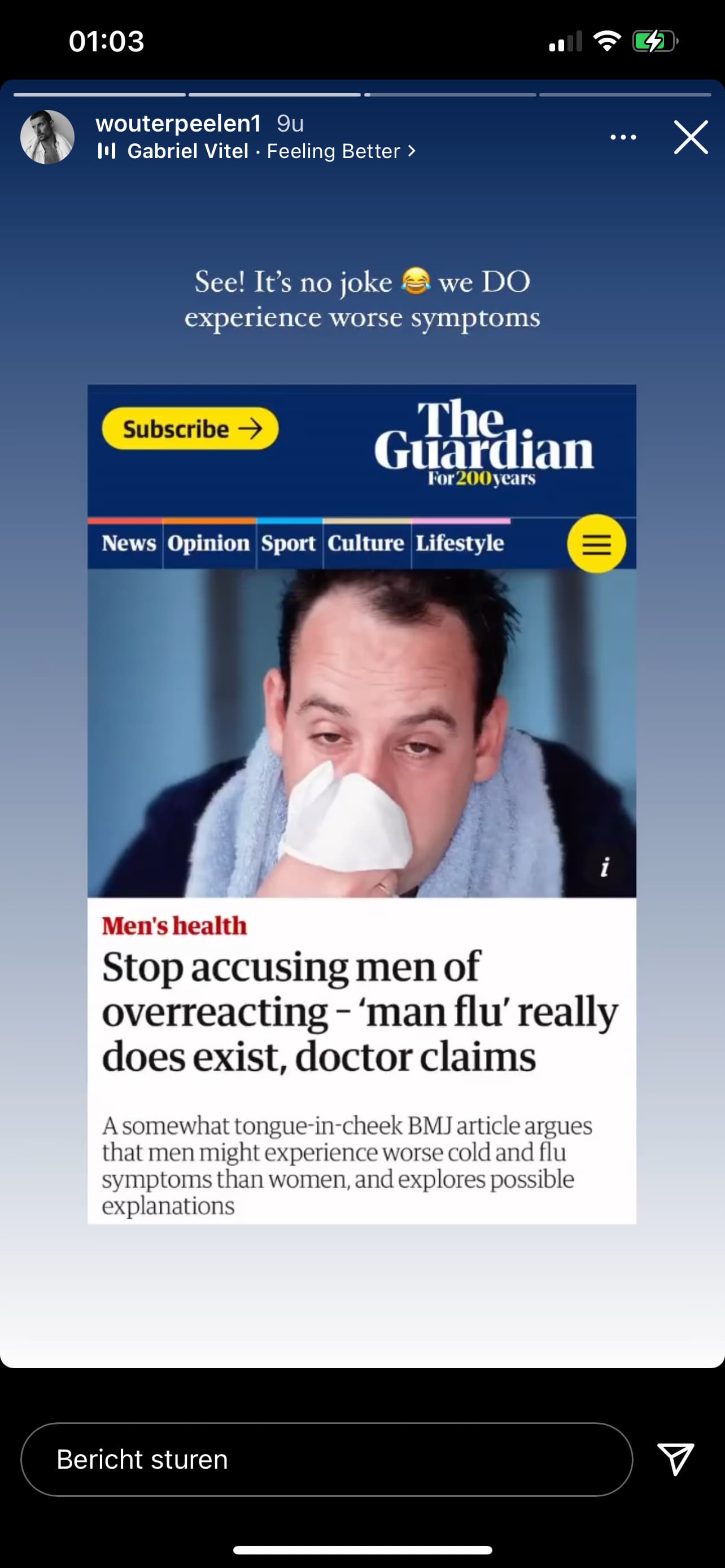Select the Lifestyle tab
The image size is (725, 1568).
tap(460, 543)
